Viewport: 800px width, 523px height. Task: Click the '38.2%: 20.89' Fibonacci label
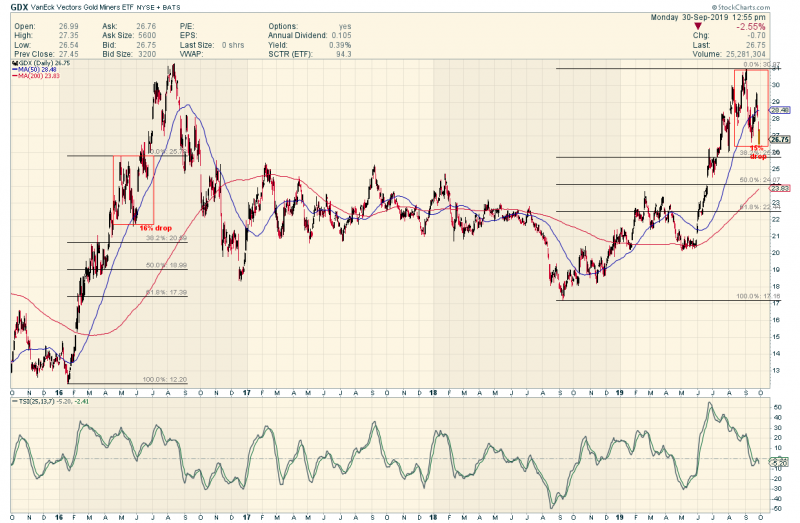coord(166,238)
